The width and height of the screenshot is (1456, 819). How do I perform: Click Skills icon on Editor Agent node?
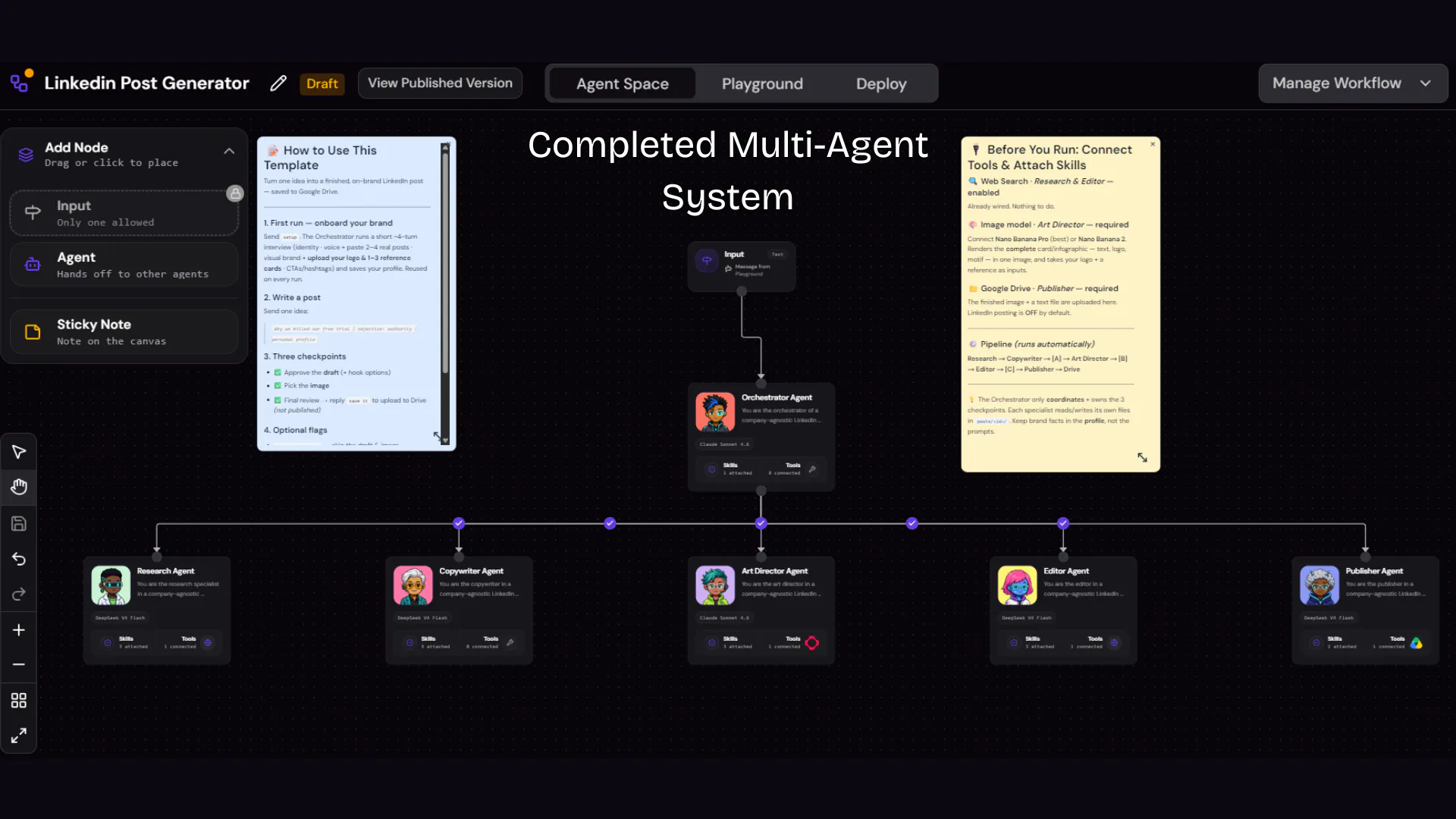pyautogui.click(x=1014, y=643)
